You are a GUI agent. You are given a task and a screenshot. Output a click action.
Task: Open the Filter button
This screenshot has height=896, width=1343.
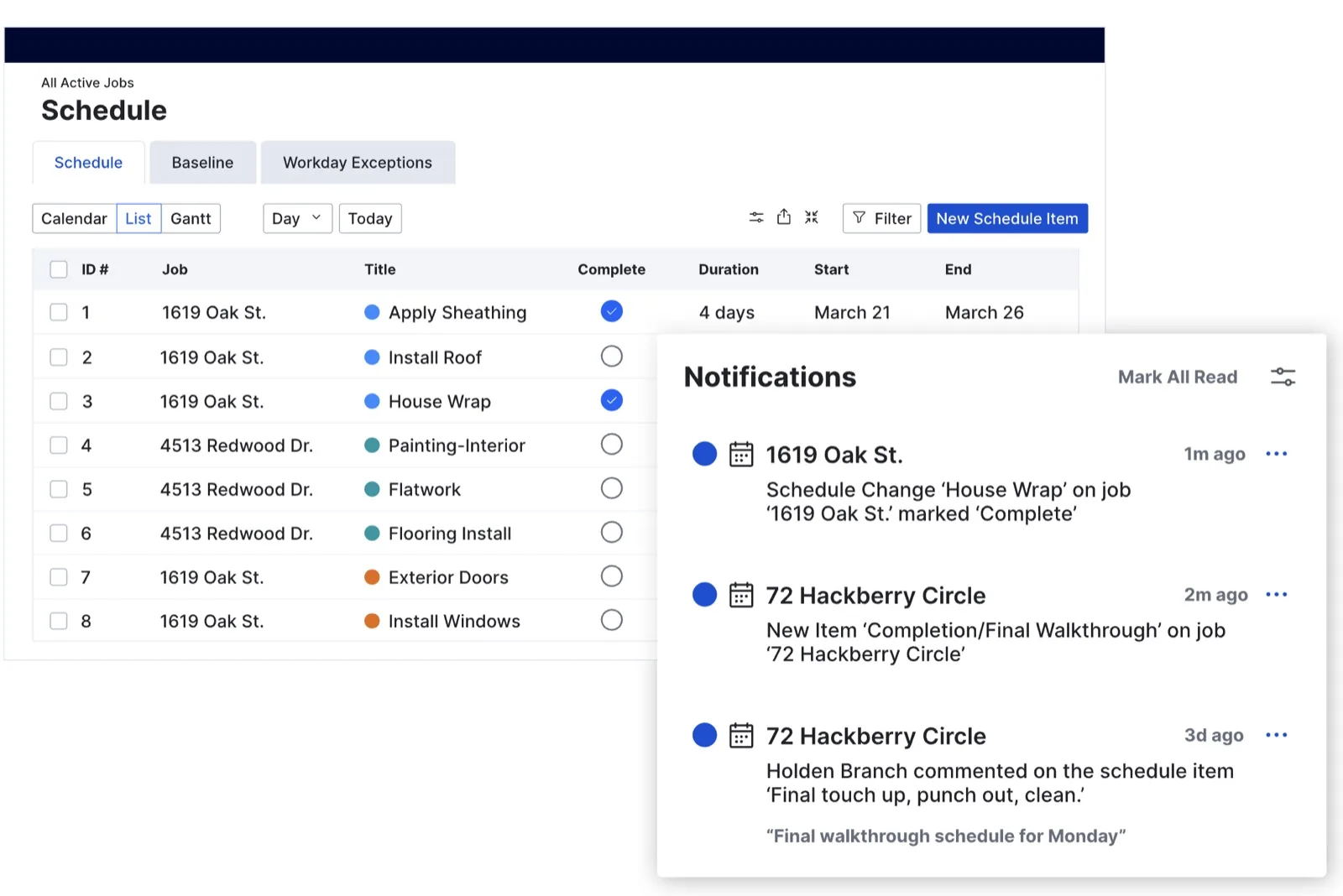point(881,218)
